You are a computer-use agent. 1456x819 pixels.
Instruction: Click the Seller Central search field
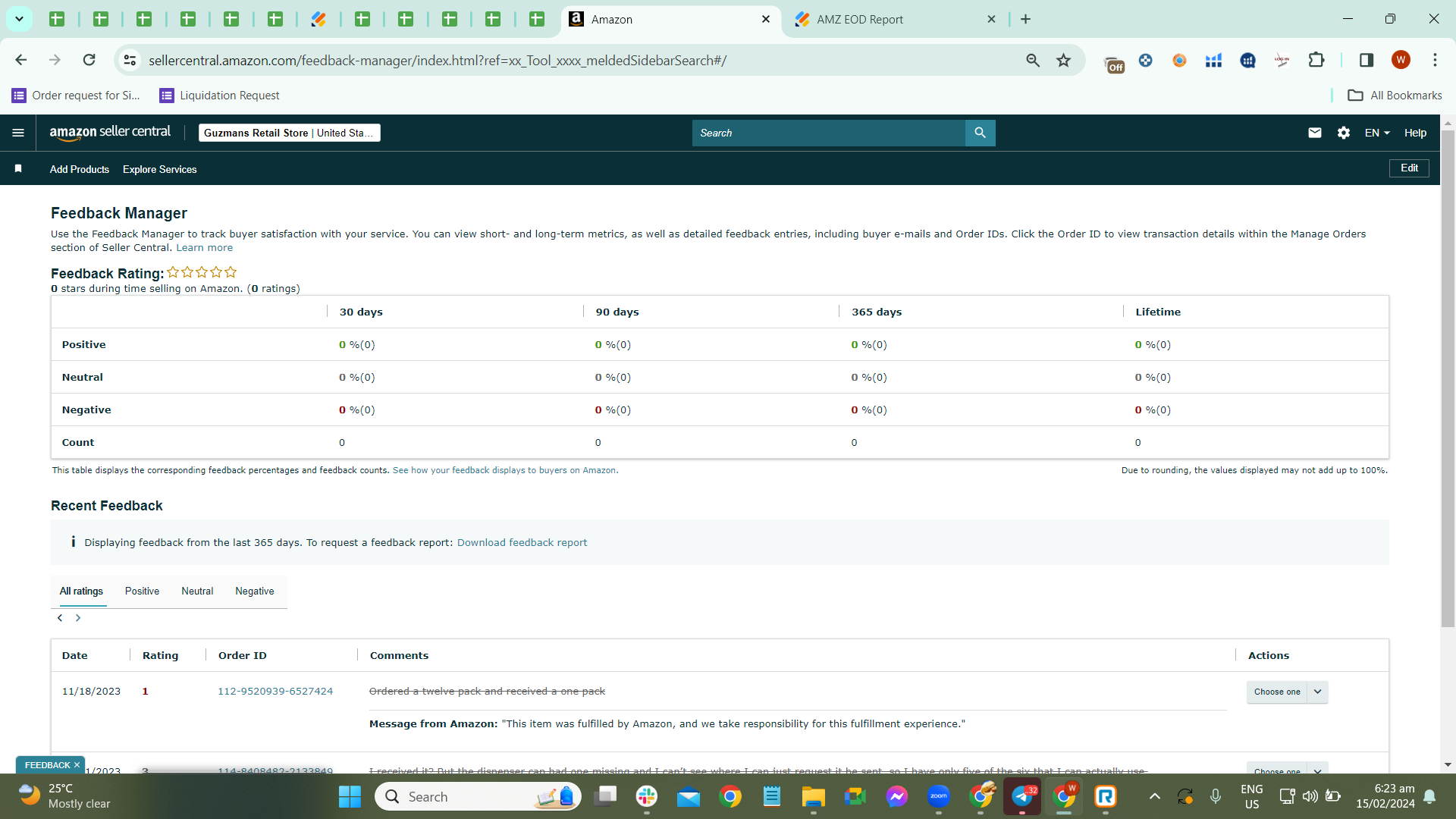pos(828,133)
